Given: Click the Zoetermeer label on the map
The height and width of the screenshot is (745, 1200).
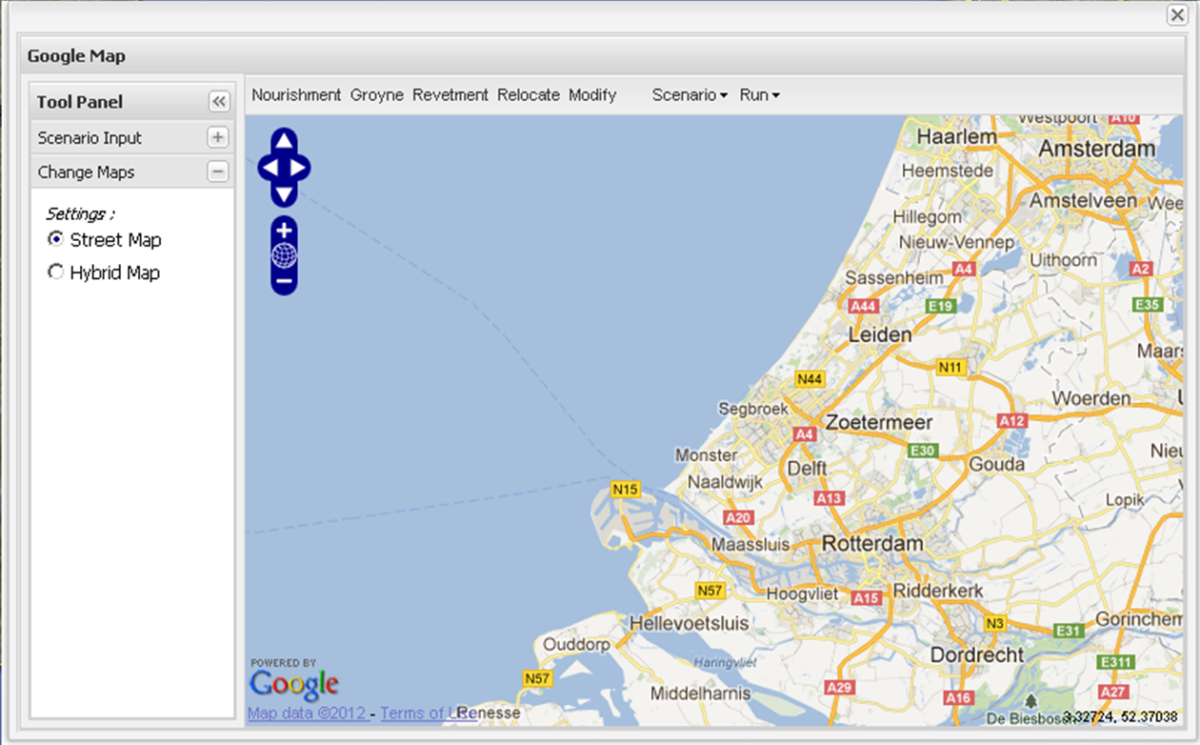Looking at the screenshot, I should point(878,422).
